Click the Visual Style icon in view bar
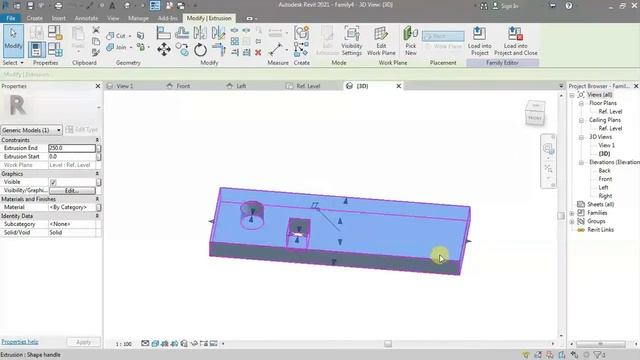640x360 pixels. 155,344
